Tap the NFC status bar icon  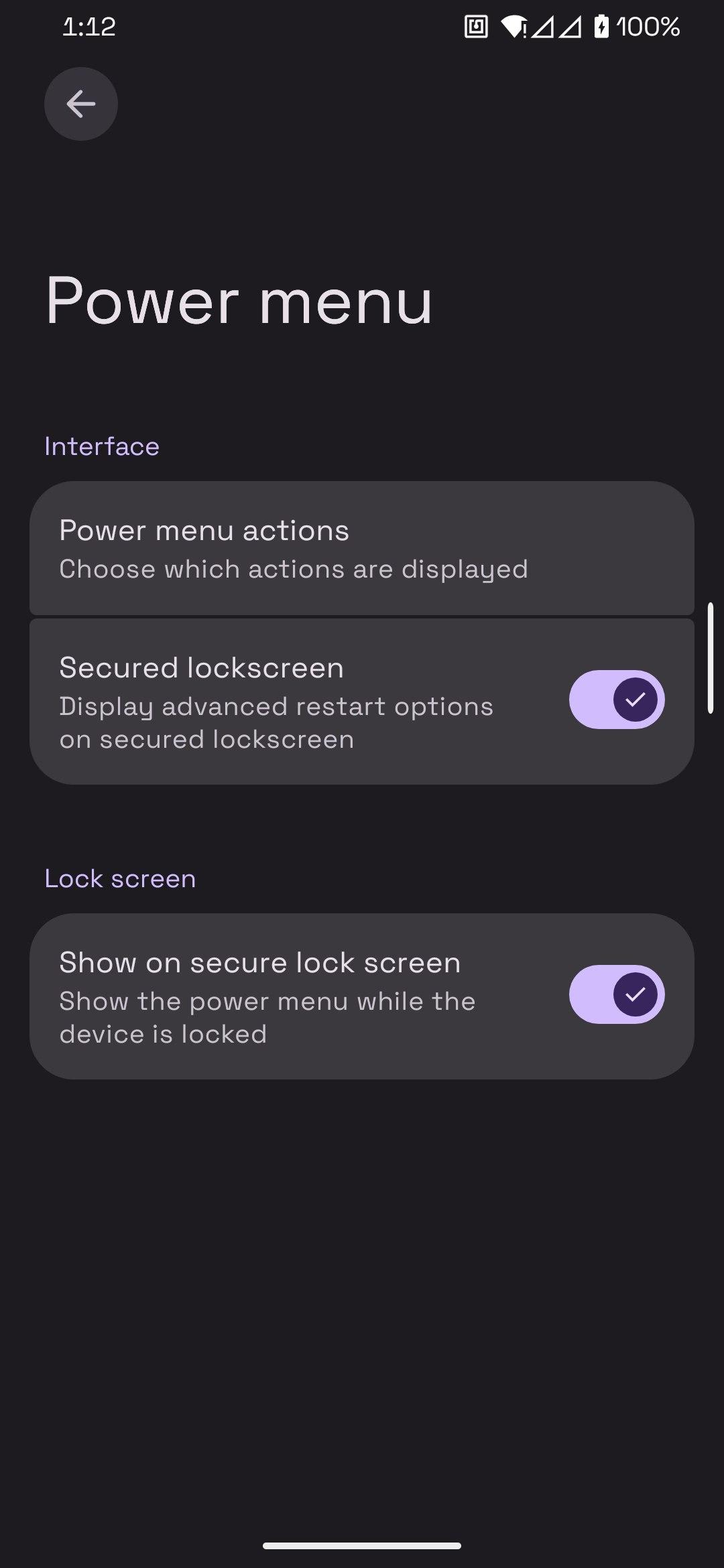tap(476, 27)
